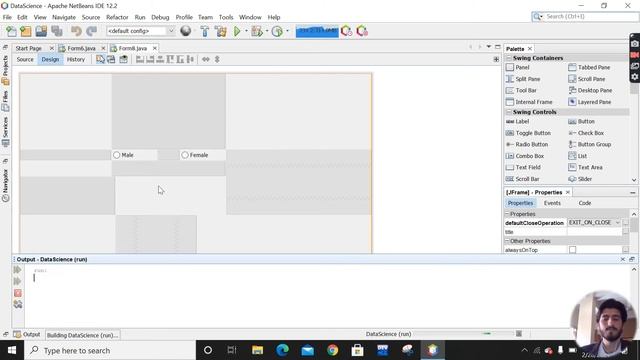
Task: Open the Refactor menu
Action: (117, 17)
